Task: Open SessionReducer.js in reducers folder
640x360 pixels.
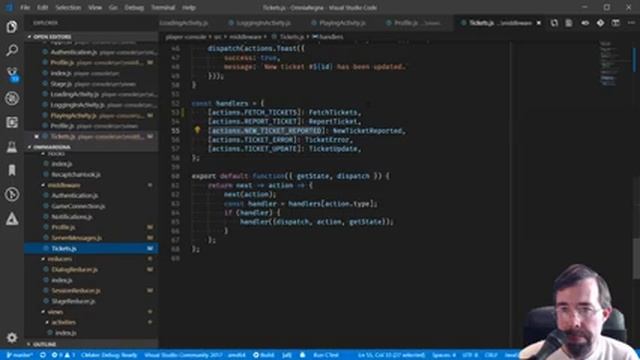Action: (x=76, y=291)
